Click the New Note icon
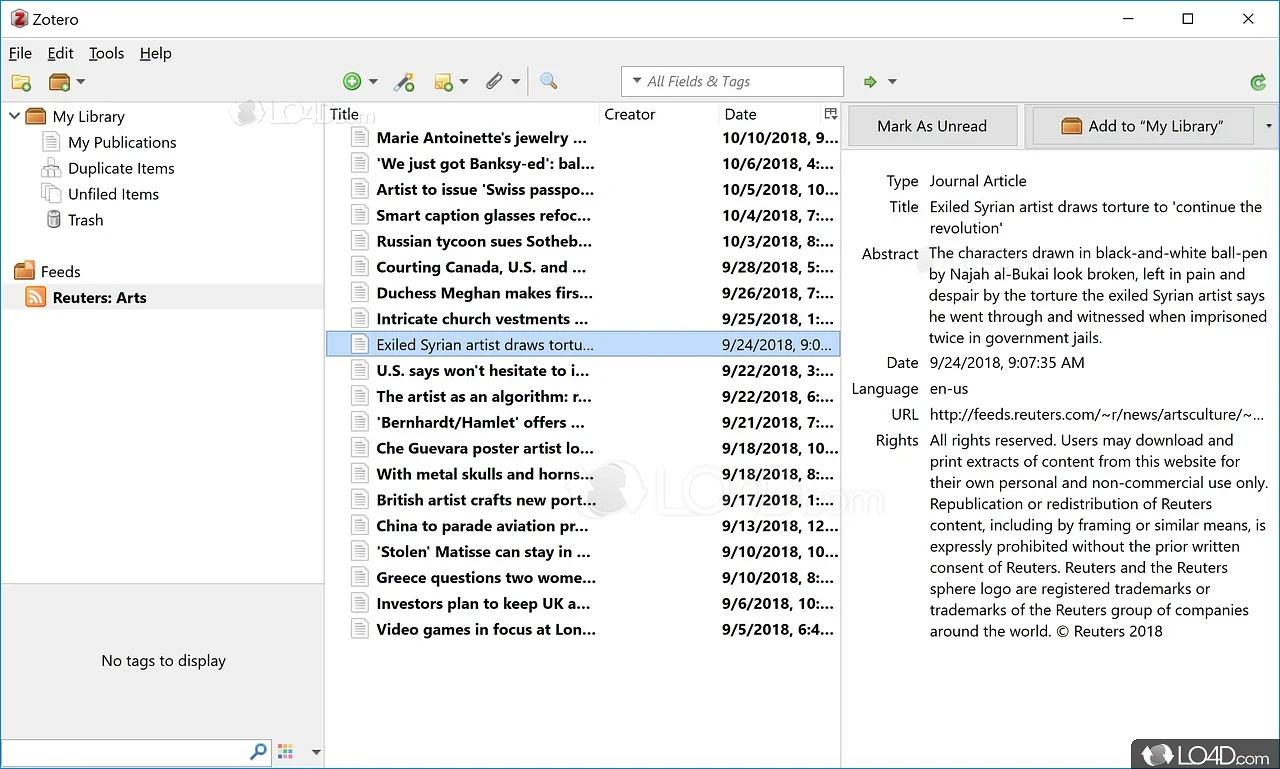Screen dimensions: 1280x769 click(443, 82)
